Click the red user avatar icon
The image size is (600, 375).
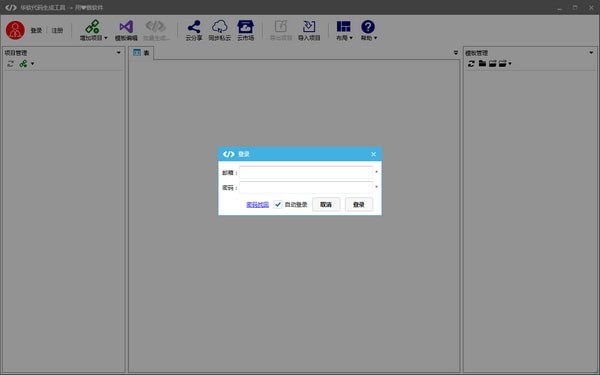point(15,30)
